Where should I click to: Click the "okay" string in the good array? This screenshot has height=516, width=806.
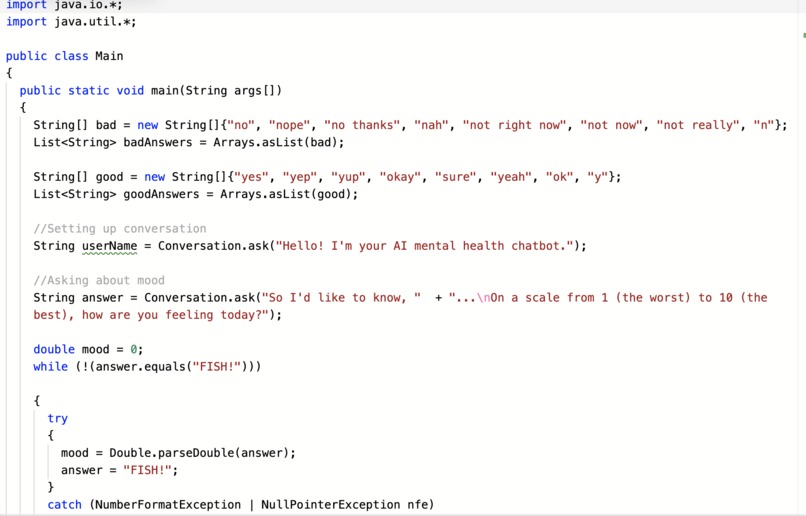[x=400, y=177]
